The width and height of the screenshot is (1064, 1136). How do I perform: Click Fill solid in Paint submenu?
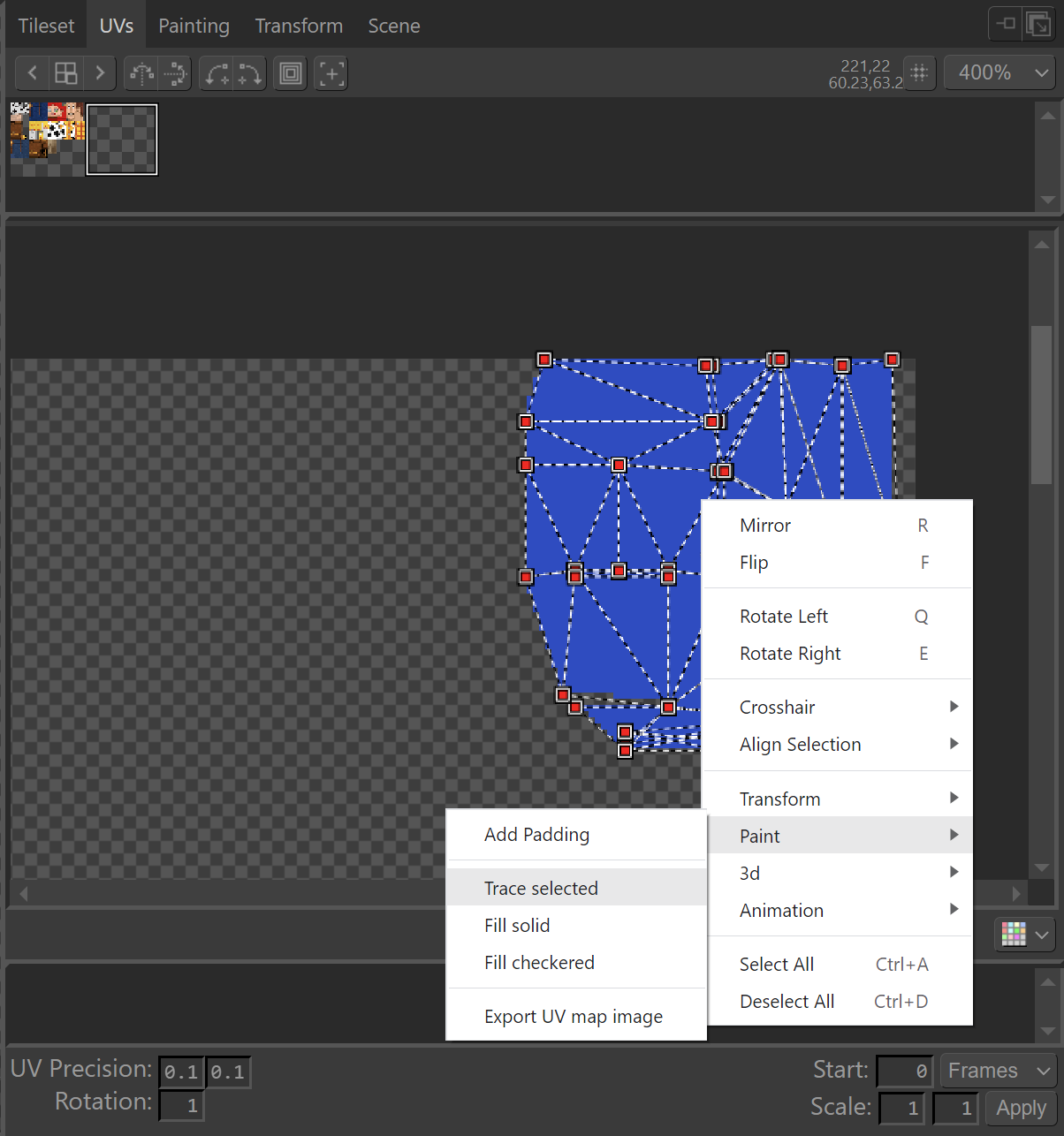click(x=576, y=925)
